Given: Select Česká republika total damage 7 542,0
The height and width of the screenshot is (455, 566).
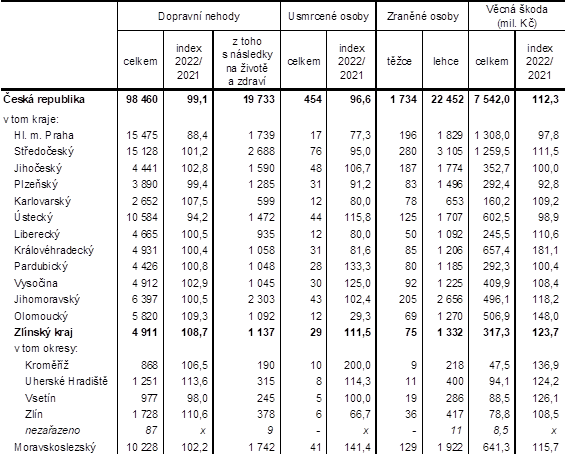Looking at the screenshot, I should point(492,99).
